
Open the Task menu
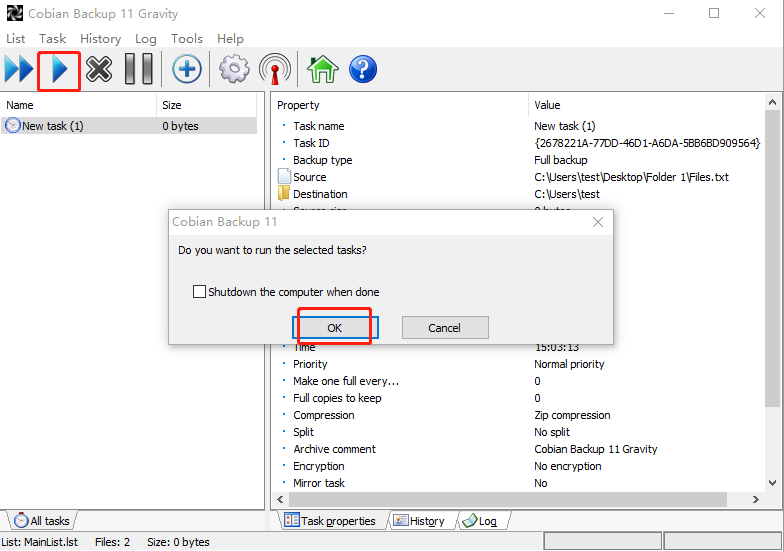[x=52, y=39]
